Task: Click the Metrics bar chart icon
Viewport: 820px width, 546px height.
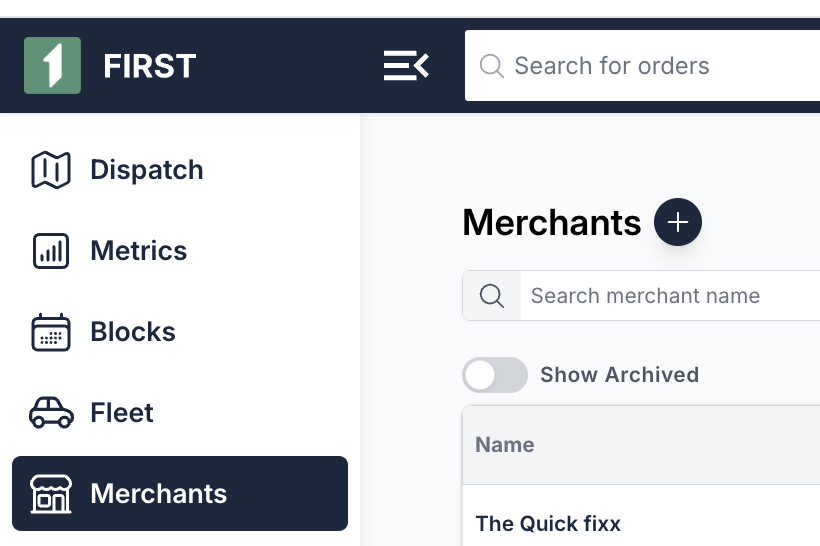Action: (51, 251)
